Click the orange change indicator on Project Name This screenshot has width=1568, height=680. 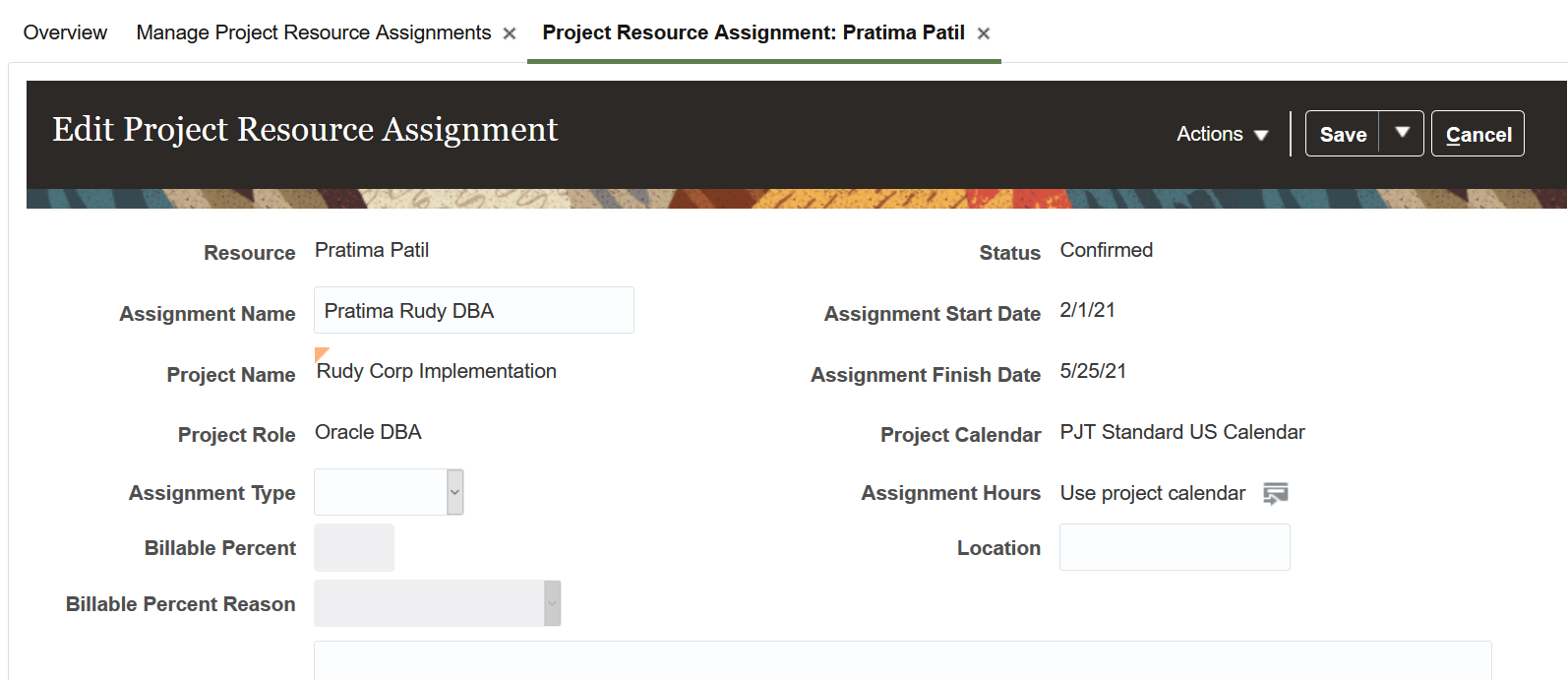[320, 353]
